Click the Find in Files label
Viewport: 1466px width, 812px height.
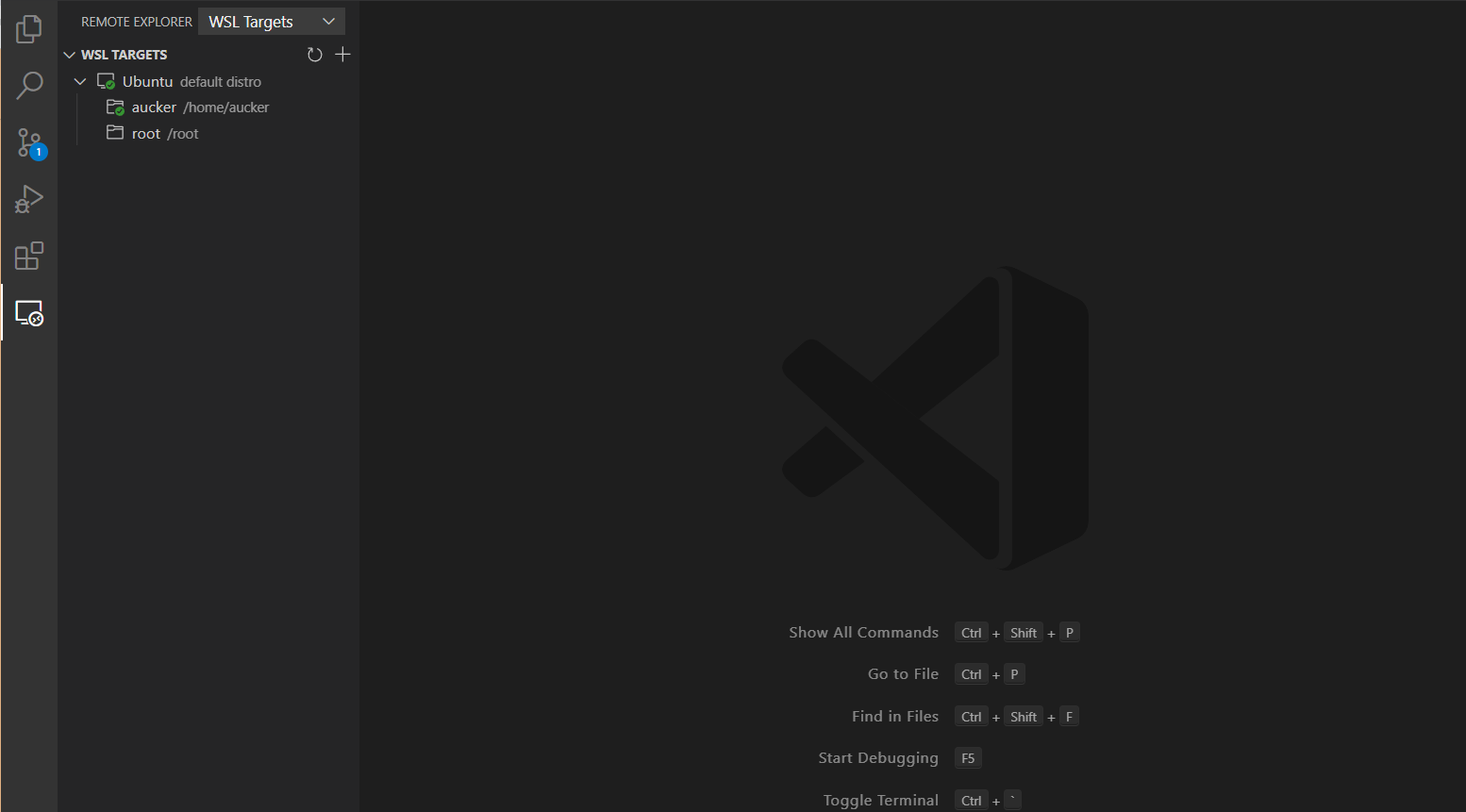(895, 717)
